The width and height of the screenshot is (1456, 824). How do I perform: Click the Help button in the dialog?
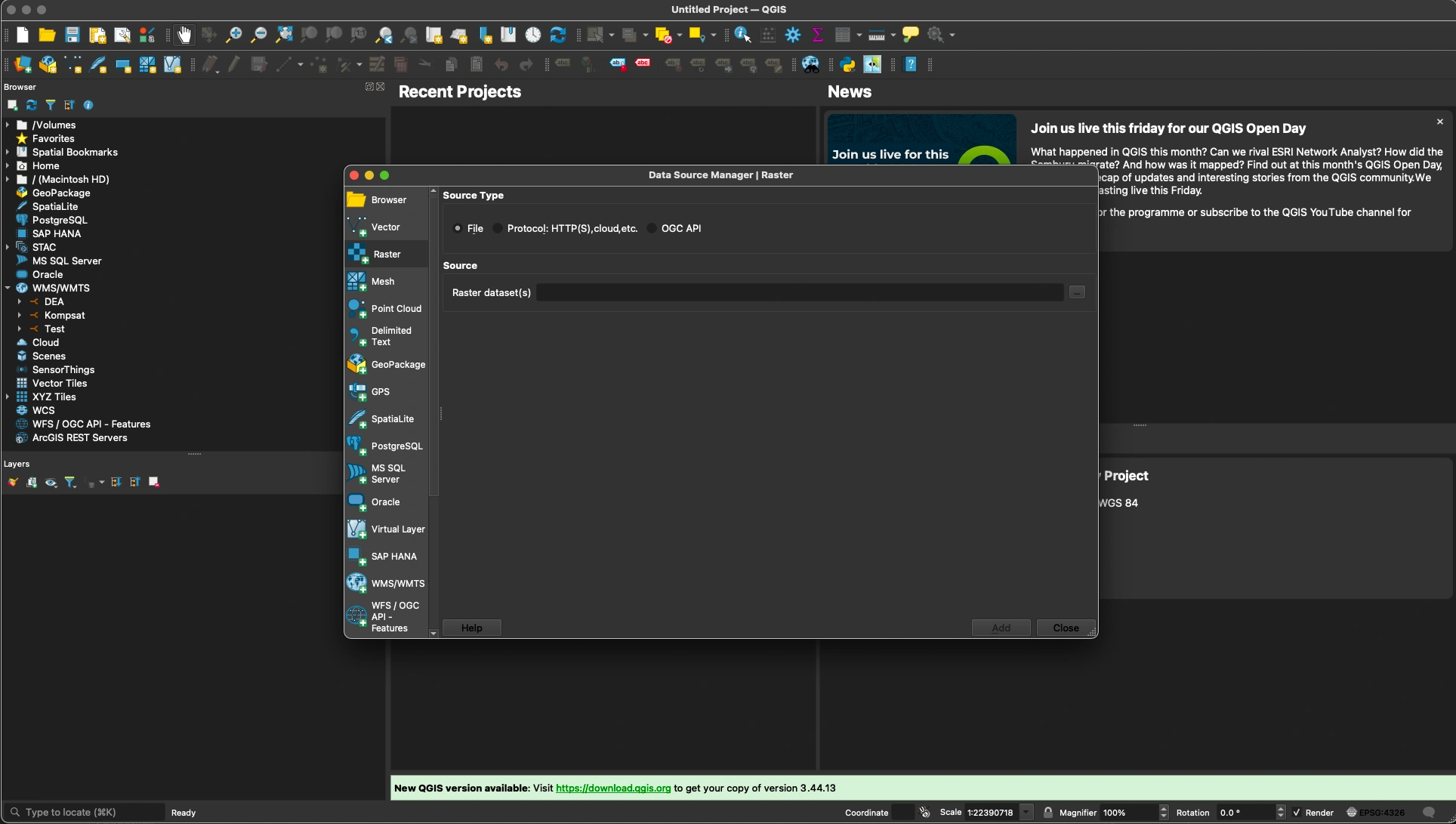click(x=472, y=628)
